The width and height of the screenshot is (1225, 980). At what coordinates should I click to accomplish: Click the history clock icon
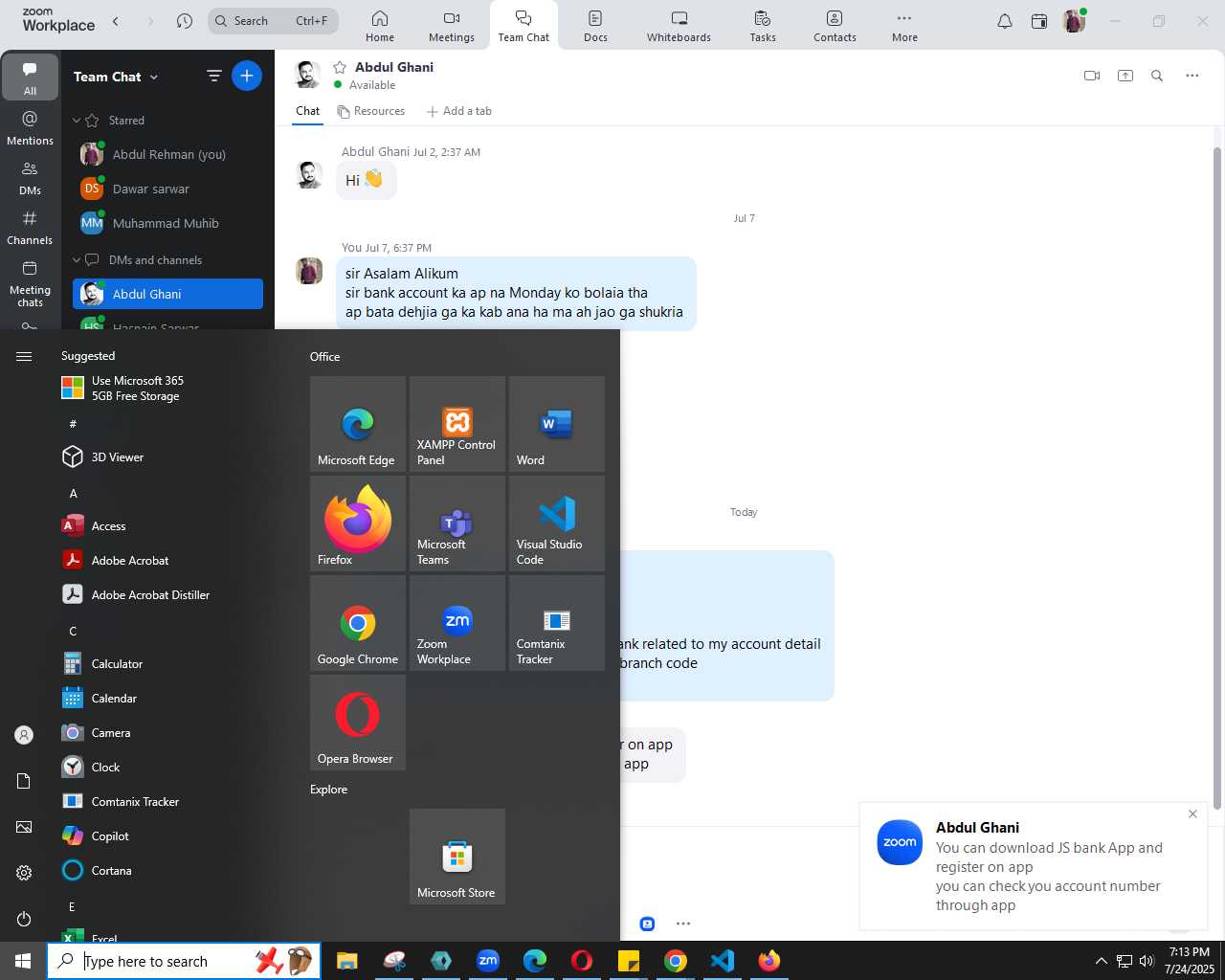pos(185,20)
